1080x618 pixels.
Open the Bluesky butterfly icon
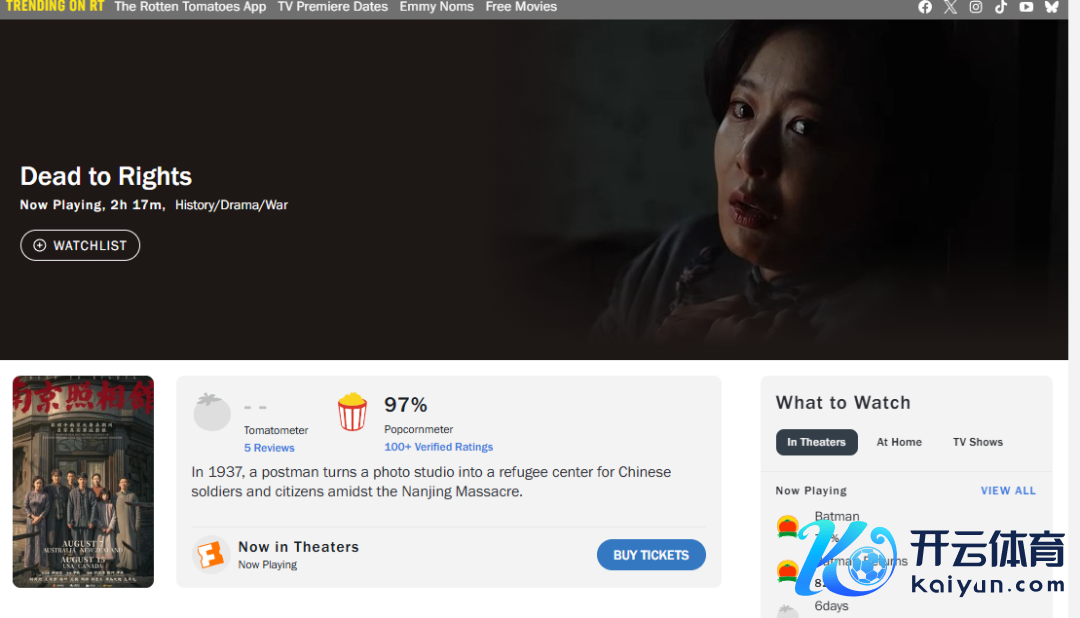coord(1051,7)
